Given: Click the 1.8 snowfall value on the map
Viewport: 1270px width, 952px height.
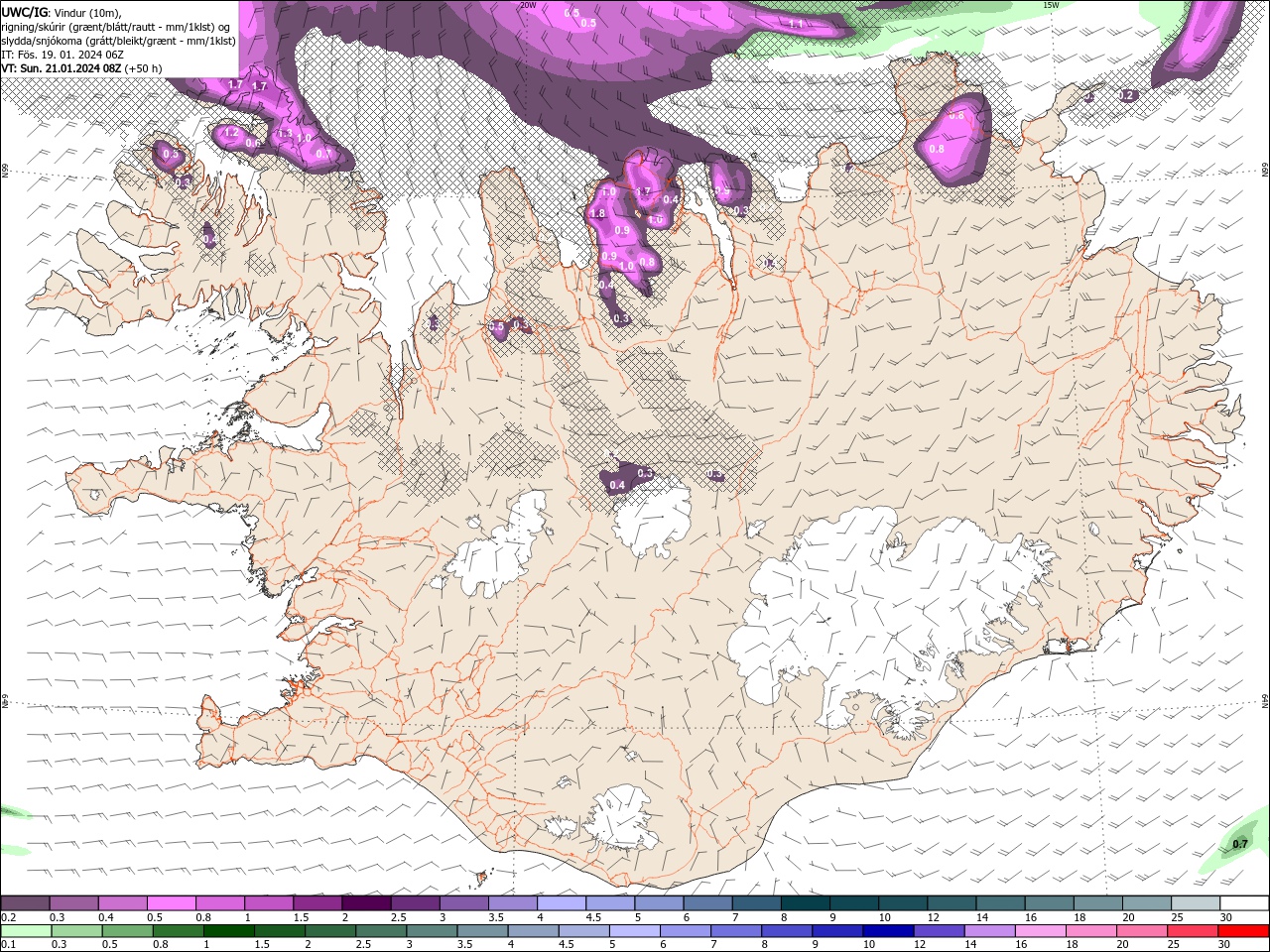Looking at the screenshot, I should (x=597, y=213).
